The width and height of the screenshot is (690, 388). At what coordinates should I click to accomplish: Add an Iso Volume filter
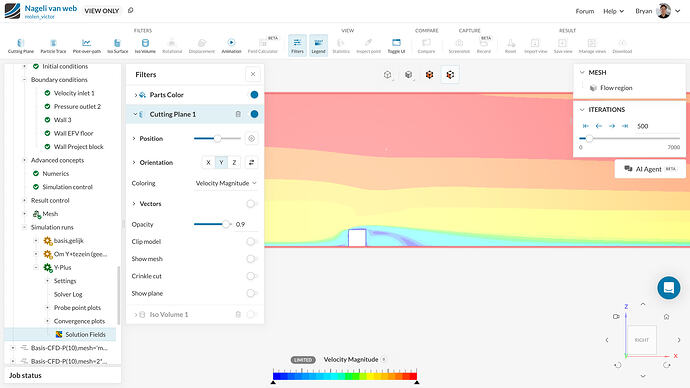[x=145, y=46]
